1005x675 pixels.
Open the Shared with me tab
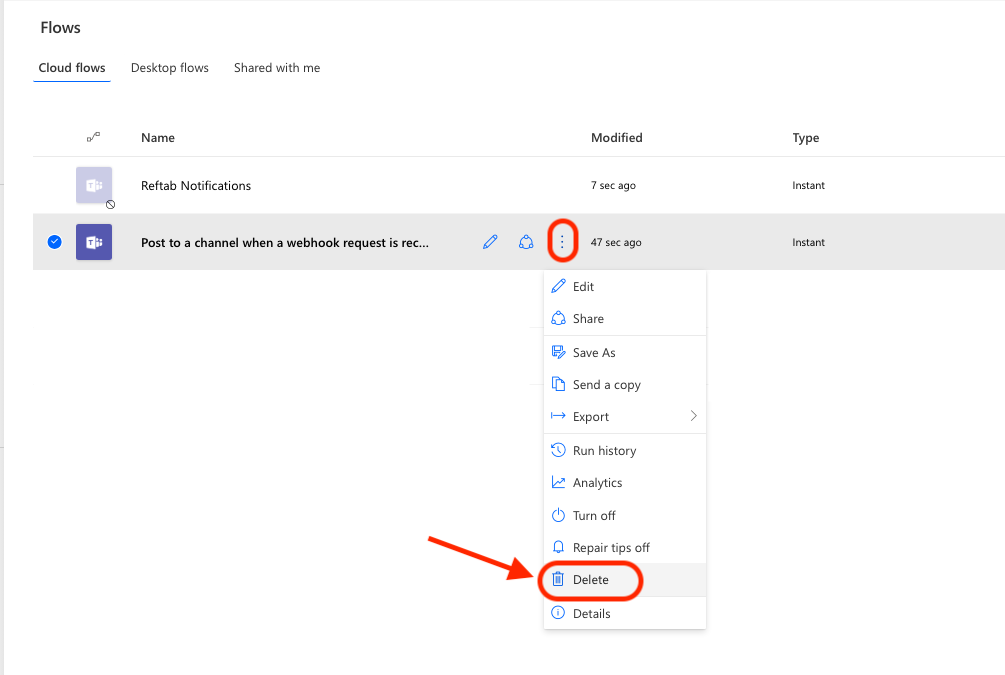coord(277,68)
